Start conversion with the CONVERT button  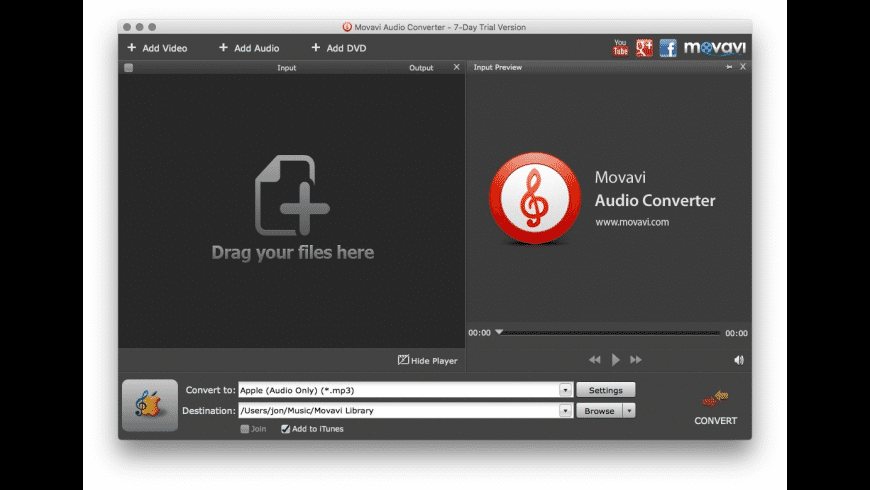[x=715, y=407]
